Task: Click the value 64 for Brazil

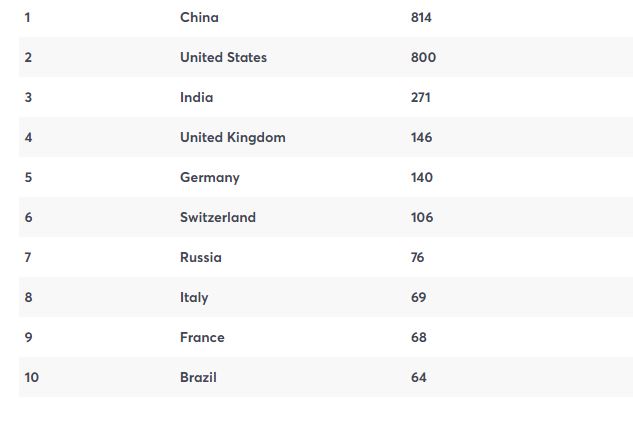Action: click(x=419, y=377)
